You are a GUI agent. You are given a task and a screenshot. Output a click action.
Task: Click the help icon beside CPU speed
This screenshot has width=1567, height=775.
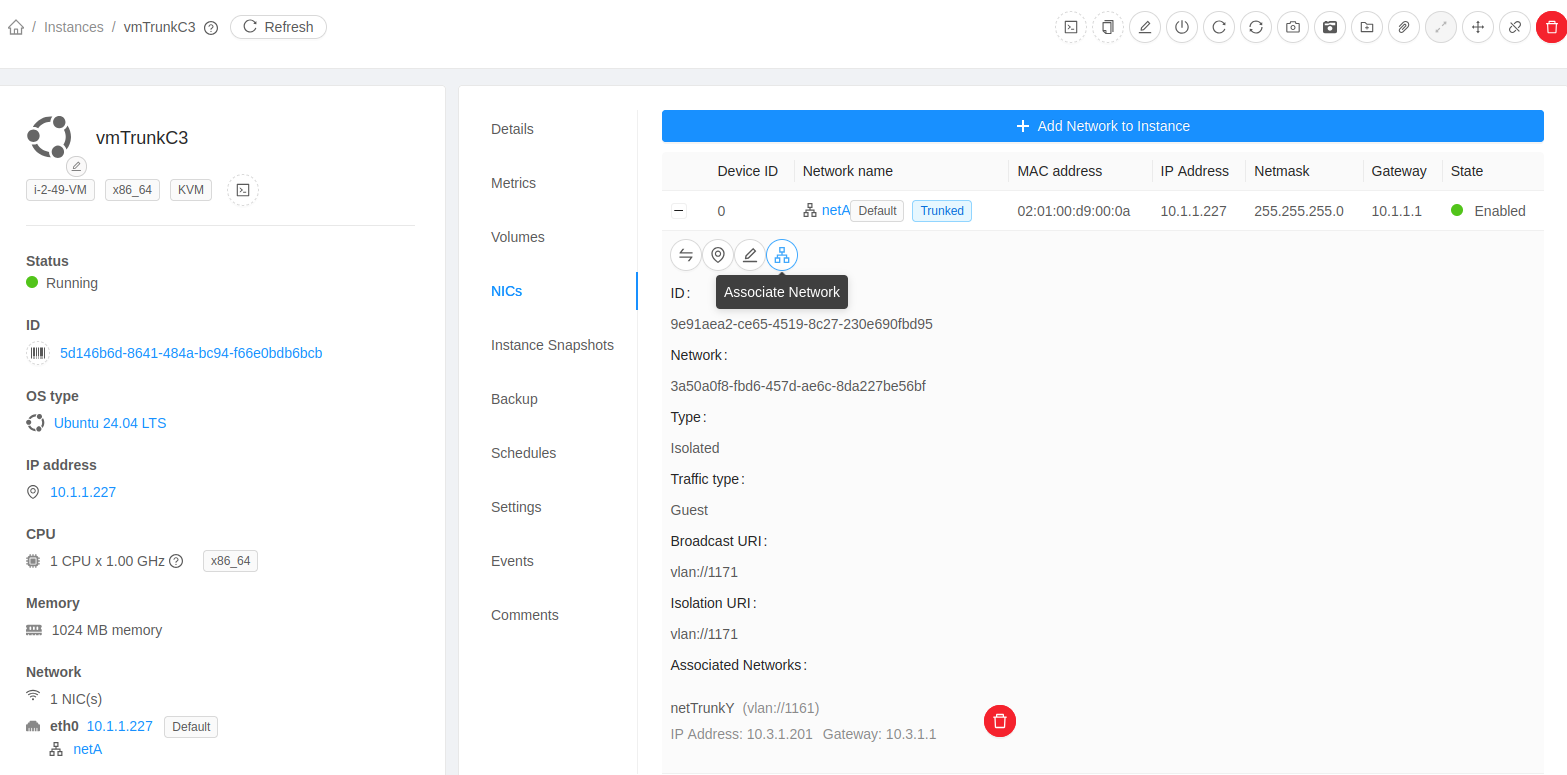tap(176, 561)
